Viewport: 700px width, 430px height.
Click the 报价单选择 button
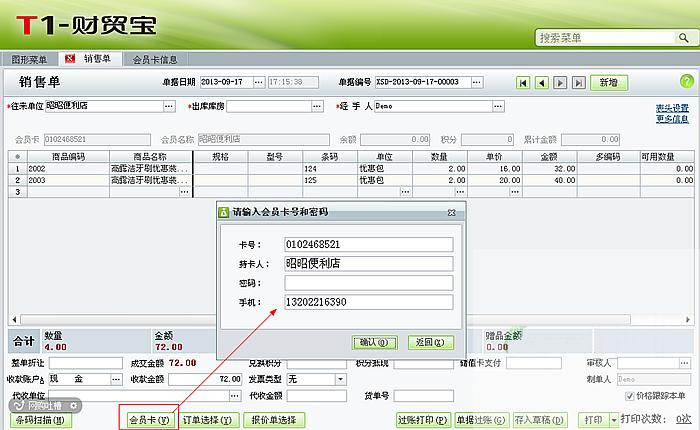pos(274,420)
